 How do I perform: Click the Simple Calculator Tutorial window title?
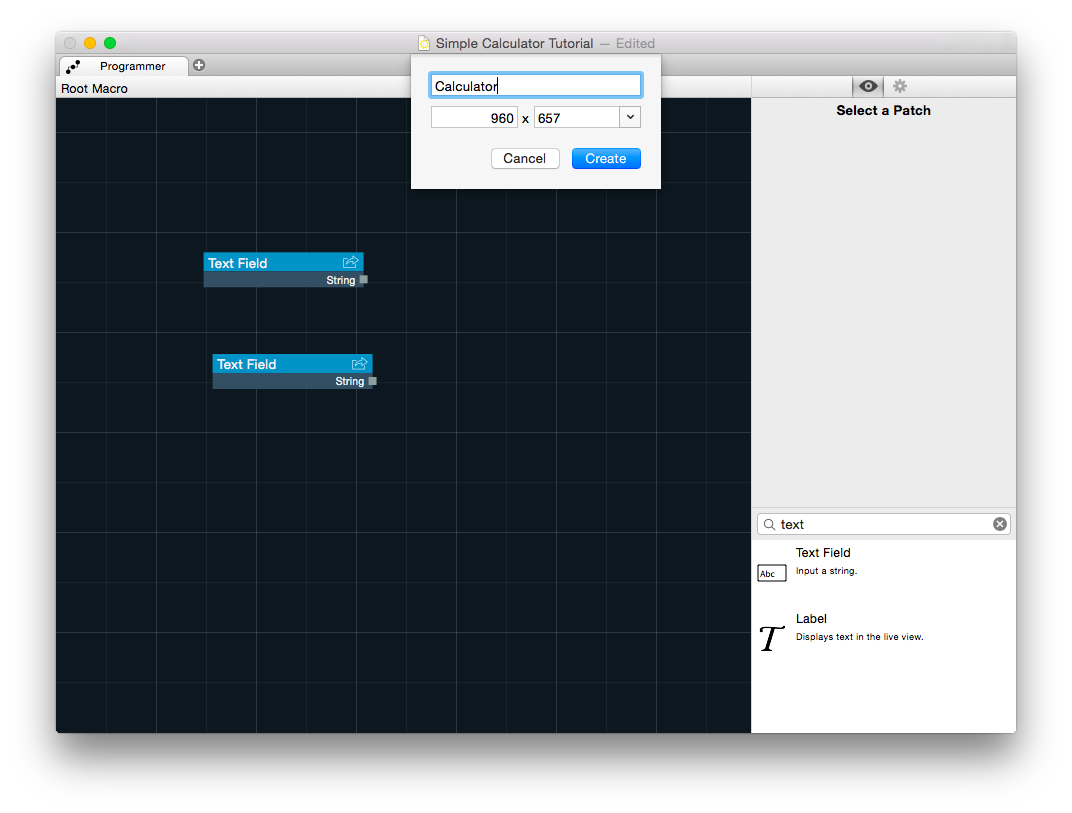514,43
